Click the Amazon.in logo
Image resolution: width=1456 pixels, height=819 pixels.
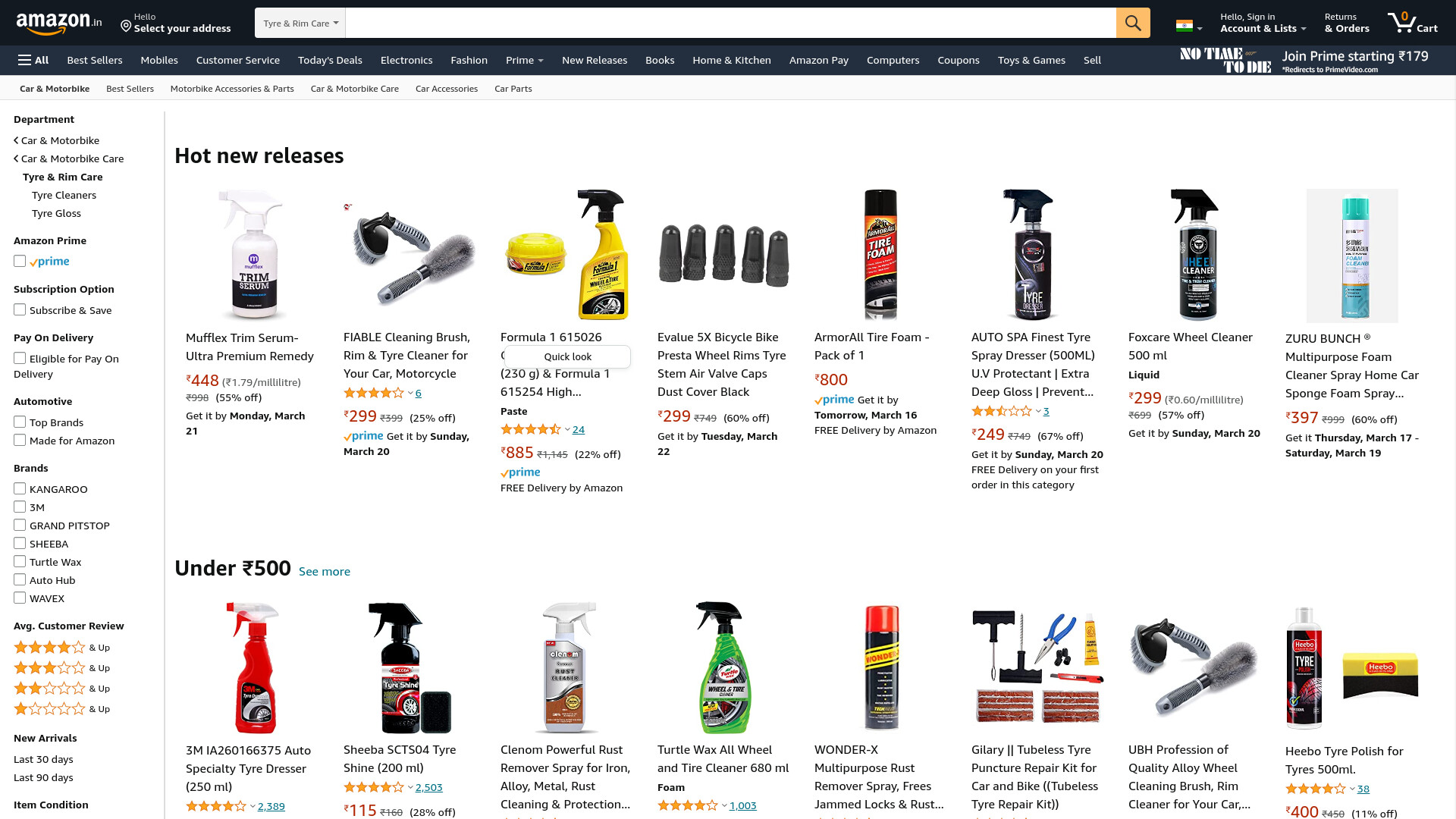click(x=59, y=24)
